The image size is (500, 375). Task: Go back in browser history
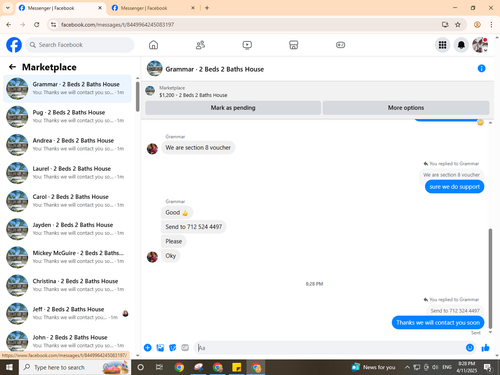tap(9, 24)
